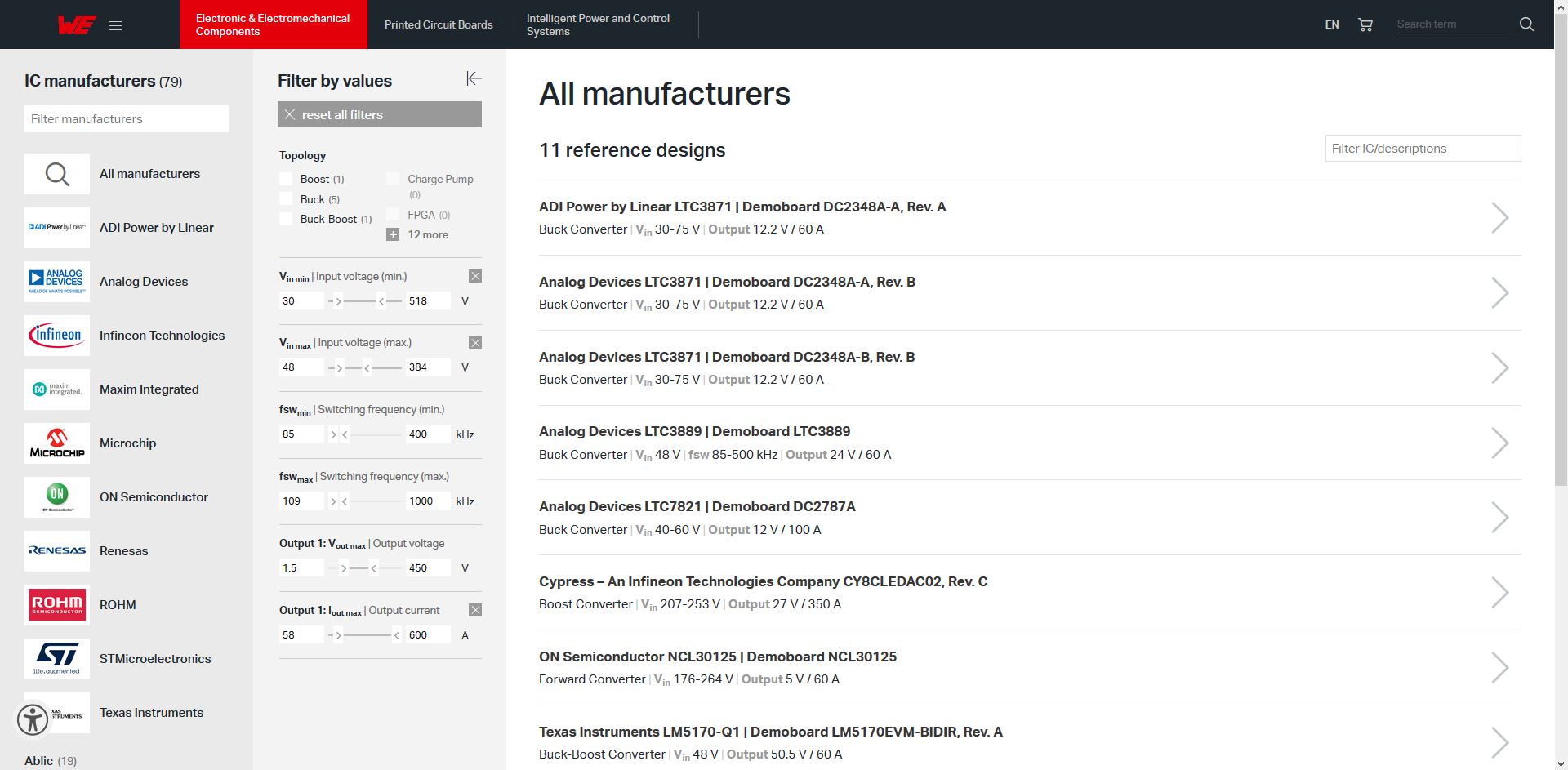Open the ON Semiconductor NCL30125 chevron
The image size is (1568, 770).
(x=1500, y=668)
